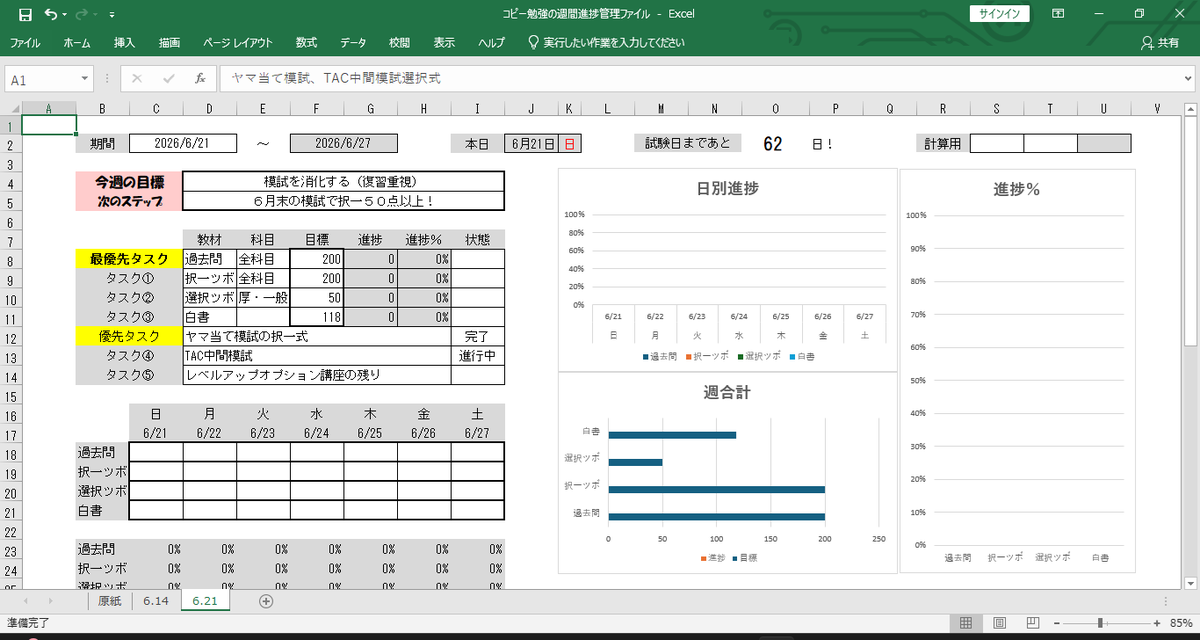This screenshot has width=1200, height=640.
Task: Click the 進行中 status cell
Action: pyautogui.click(x=477, y=356)
